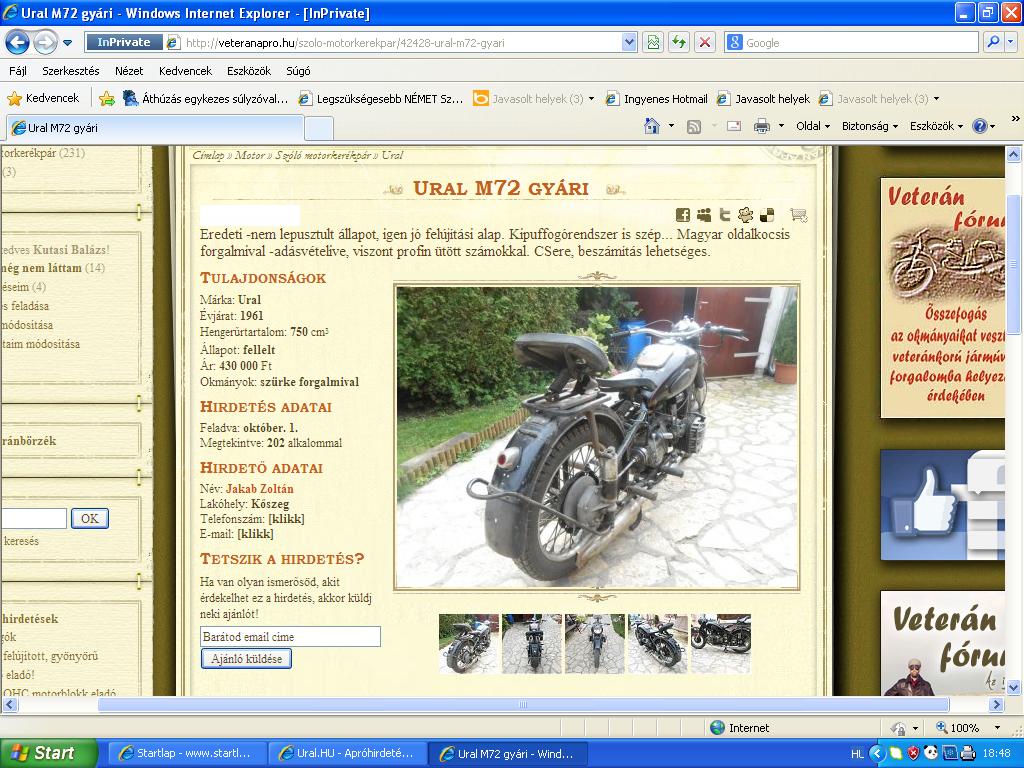Click the Delicious bookmark share icon
1024x768 pixels.
767,215
